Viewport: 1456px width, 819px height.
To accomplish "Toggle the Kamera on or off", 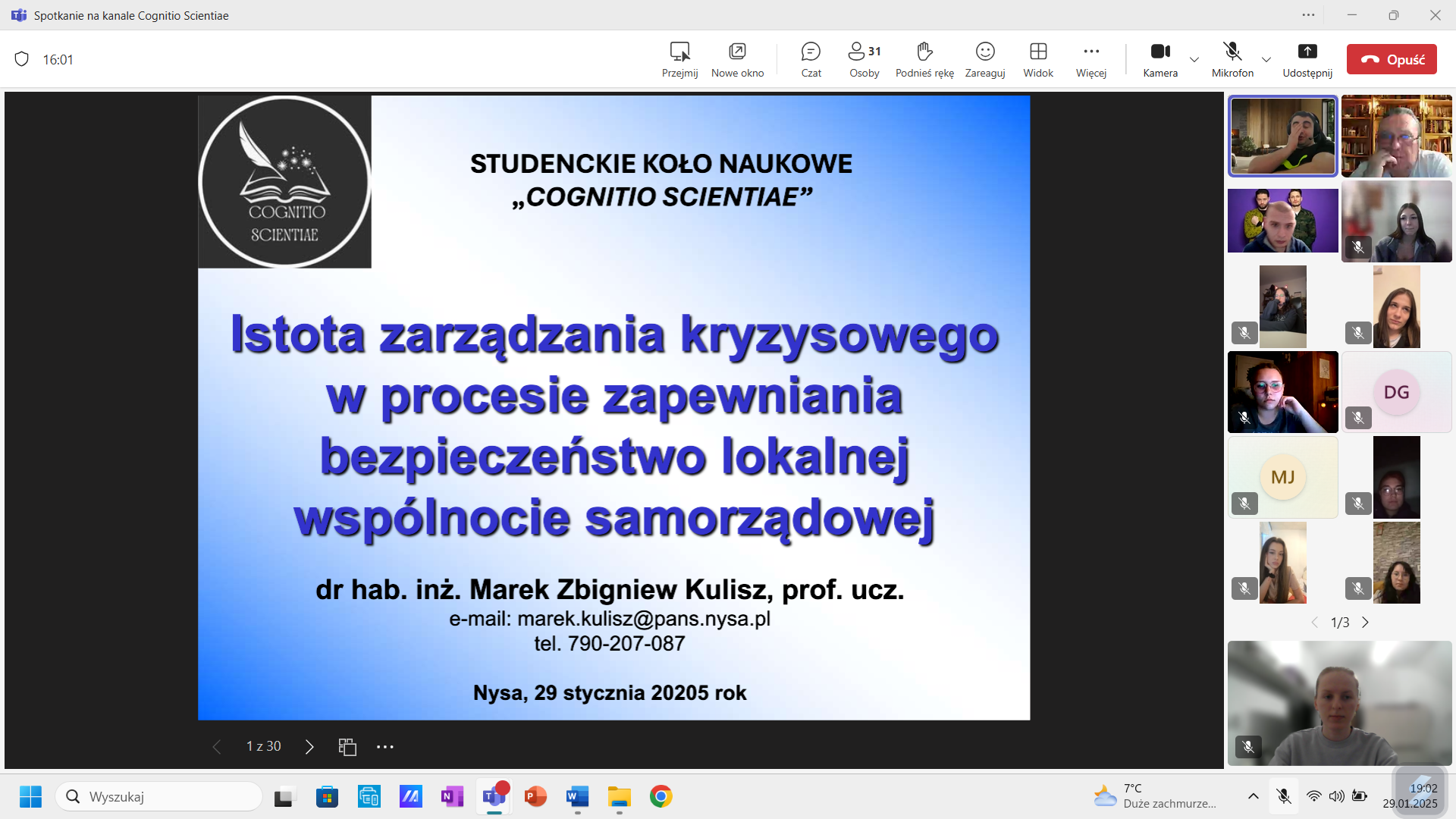I will click(1160, 59).
